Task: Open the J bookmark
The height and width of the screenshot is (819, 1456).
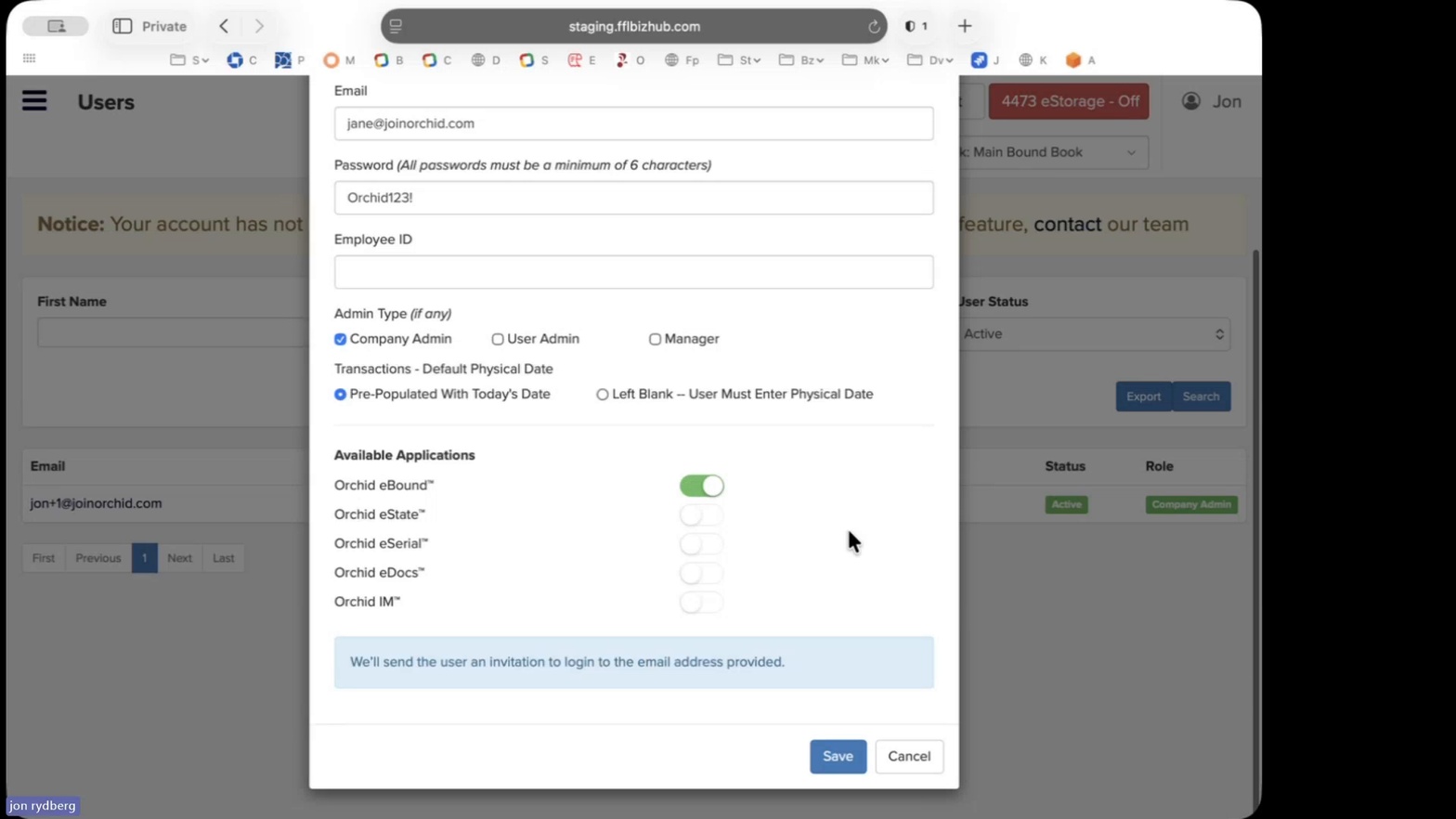Action: [985, 60]
